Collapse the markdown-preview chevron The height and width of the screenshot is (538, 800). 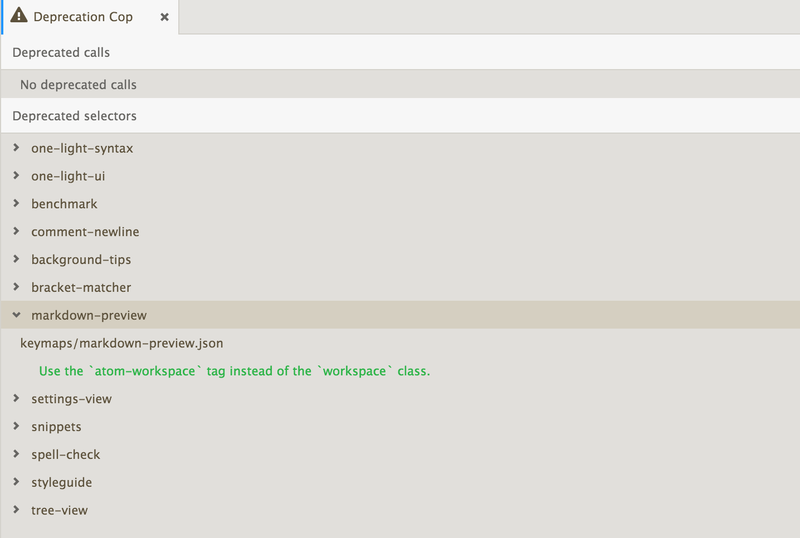16,315
